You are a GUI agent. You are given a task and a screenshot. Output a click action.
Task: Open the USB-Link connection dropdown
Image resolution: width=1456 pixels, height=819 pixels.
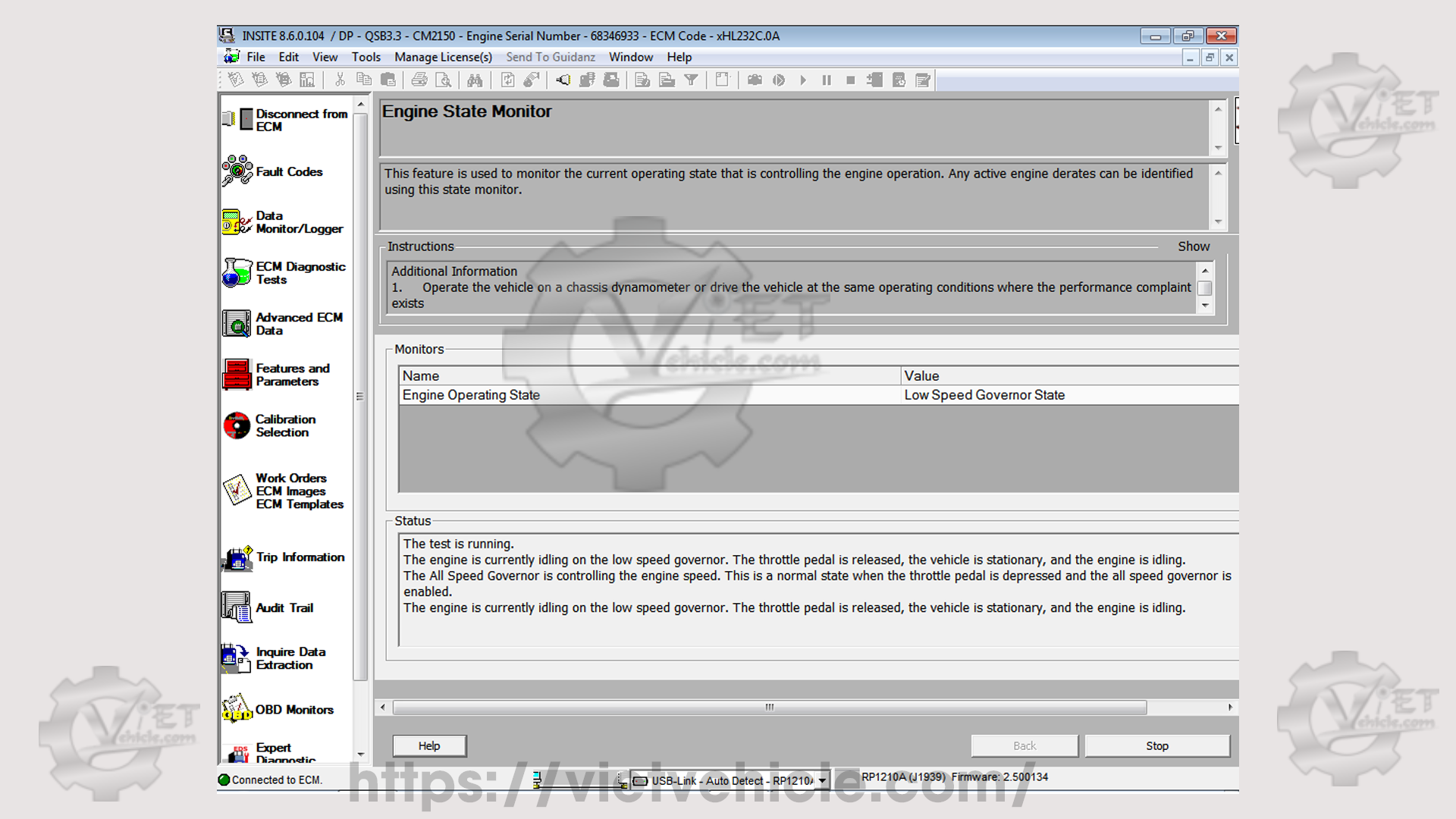click(x=822, y=780)
